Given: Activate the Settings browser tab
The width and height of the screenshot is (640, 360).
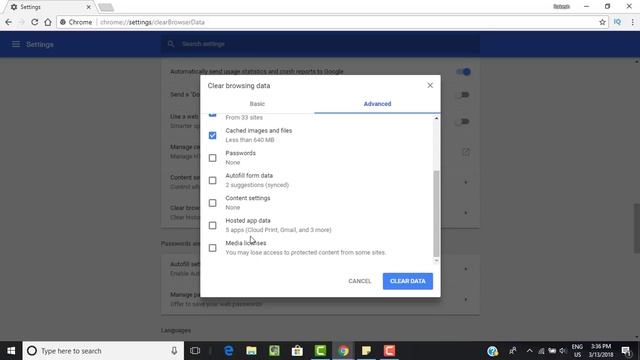Looking at the screenshot, I should [48, 7].
